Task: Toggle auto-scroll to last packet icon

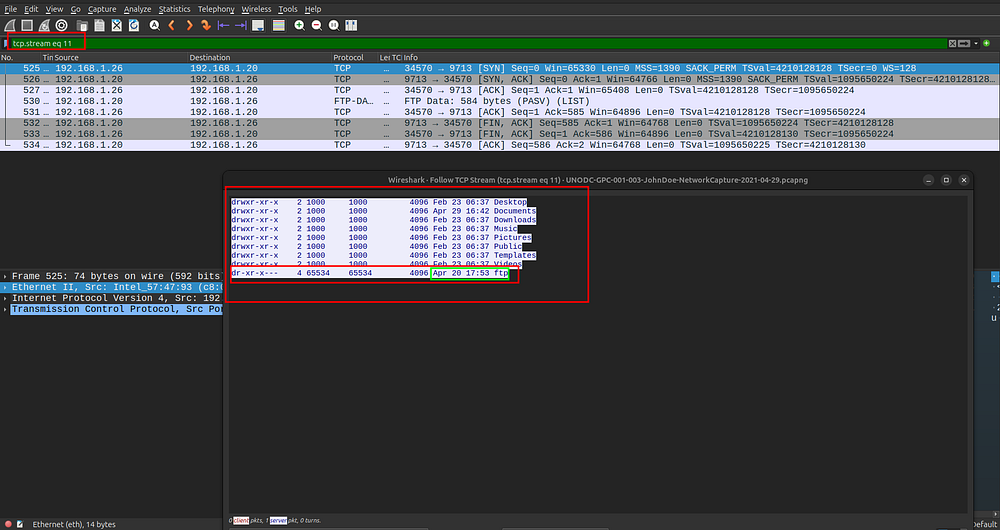Action: coord(259,24)
